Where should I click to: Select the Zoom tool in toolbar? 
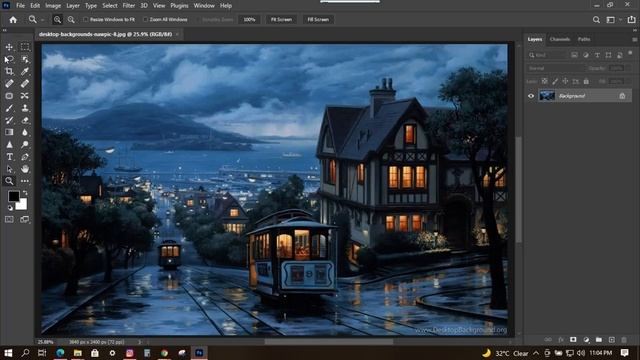[x=9, y=181]
